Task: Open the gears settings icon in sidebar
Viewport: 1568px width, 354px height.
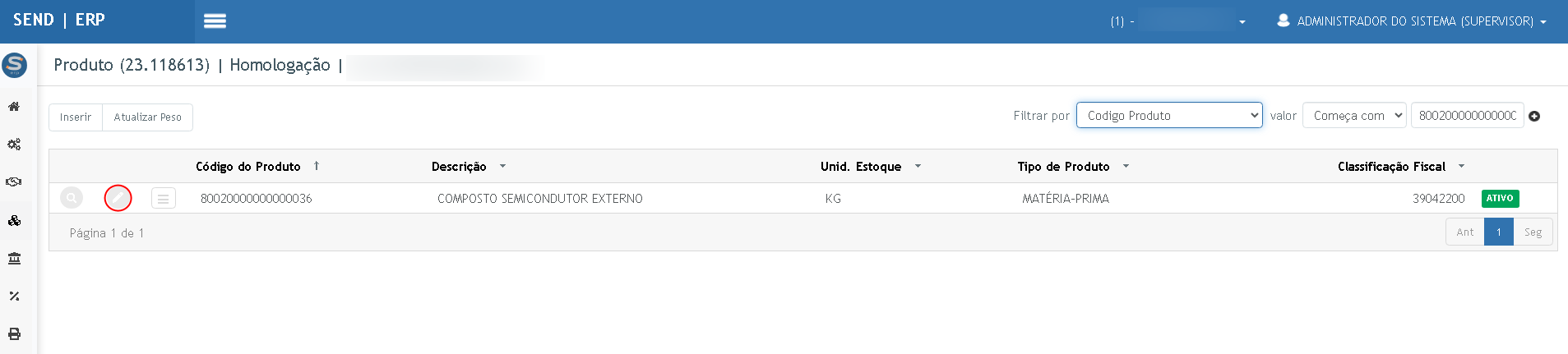Action: coord(14,145)
